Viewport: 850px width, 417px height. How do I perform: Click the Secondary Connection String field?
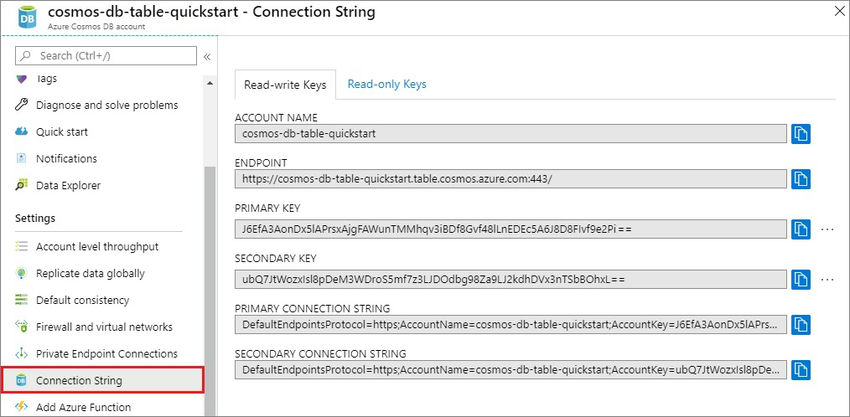click(x=511, y=370)
